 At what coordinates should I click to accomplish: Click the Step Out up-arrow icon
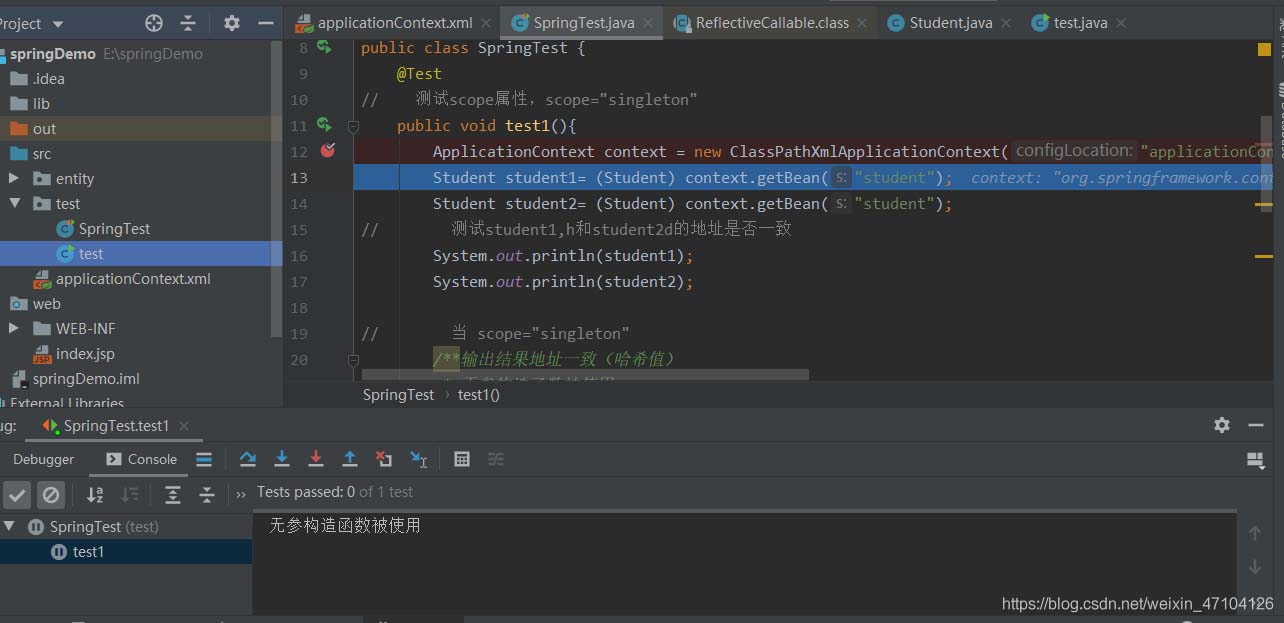(x=350, y=459)
